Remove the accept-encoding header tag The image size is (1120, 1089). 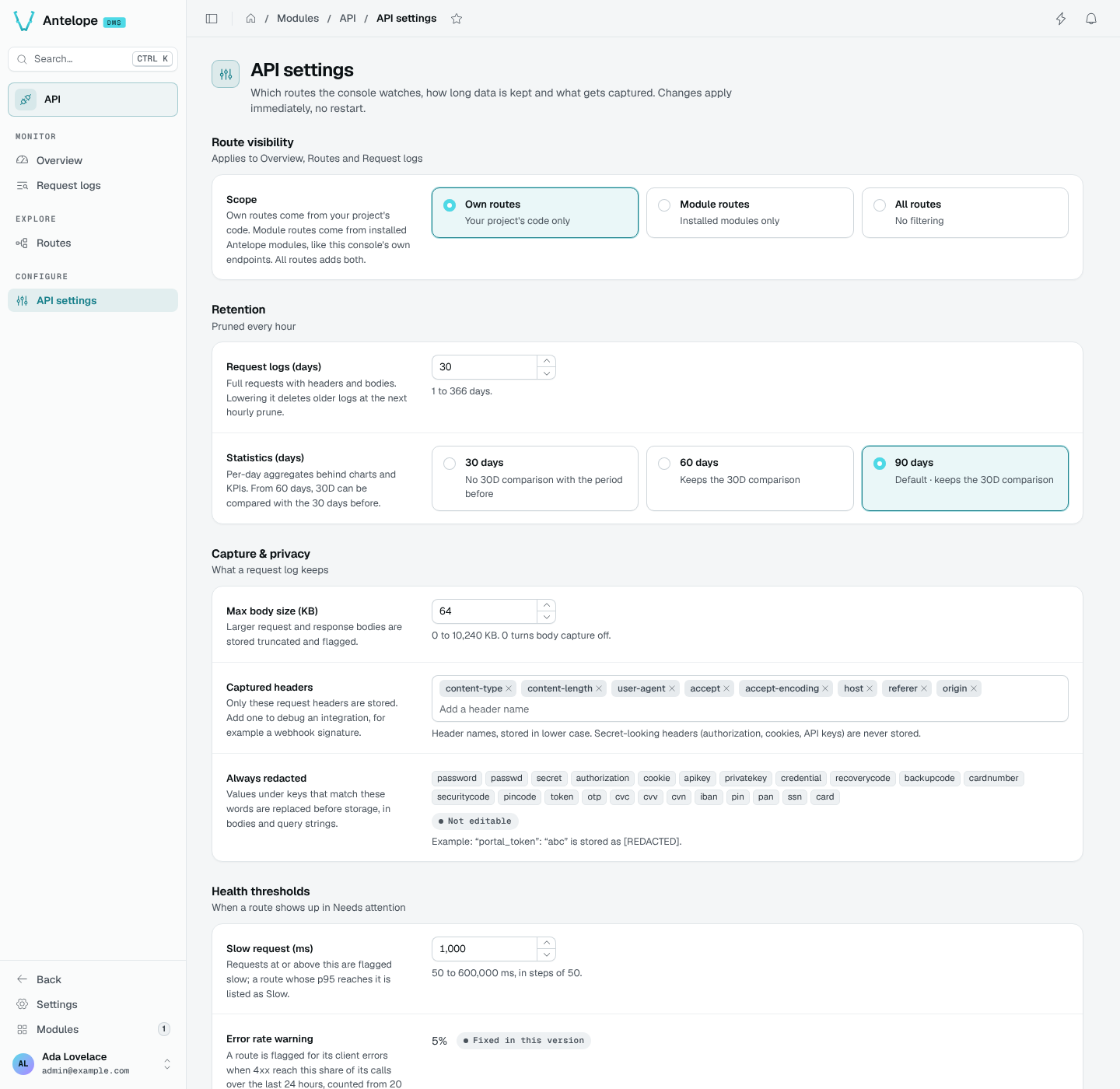click(825, 688)
